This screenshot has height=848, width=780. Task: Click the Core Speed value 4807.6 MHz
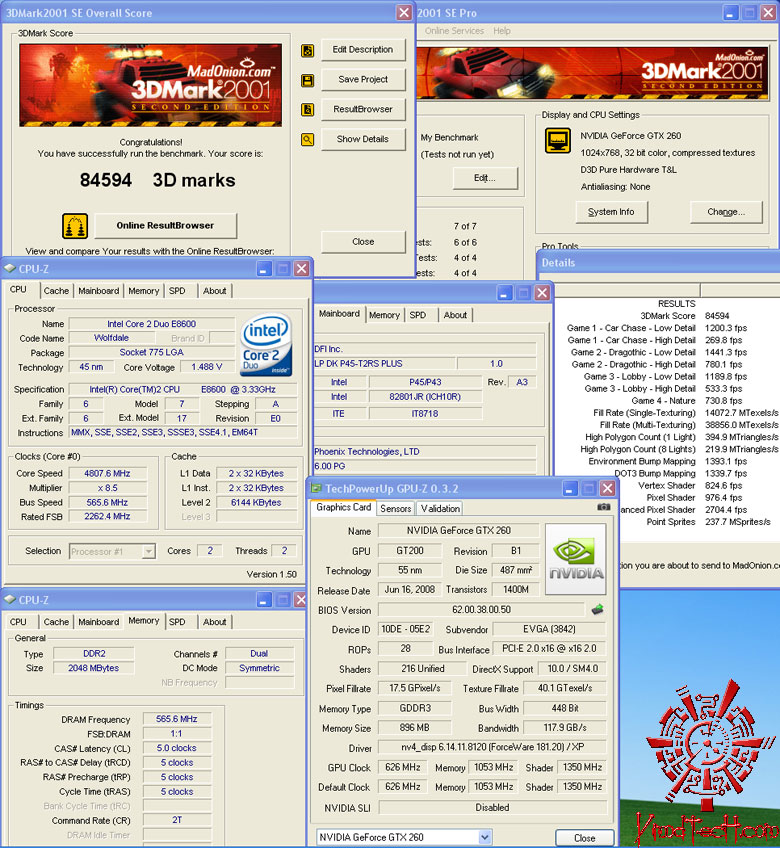[107, 473]
